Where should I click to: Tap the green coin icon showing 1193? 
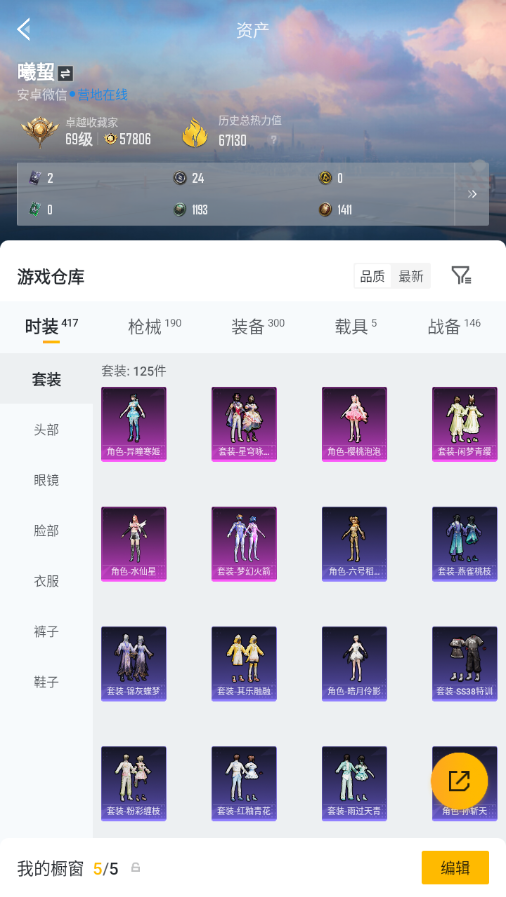[x=180, y=210]
